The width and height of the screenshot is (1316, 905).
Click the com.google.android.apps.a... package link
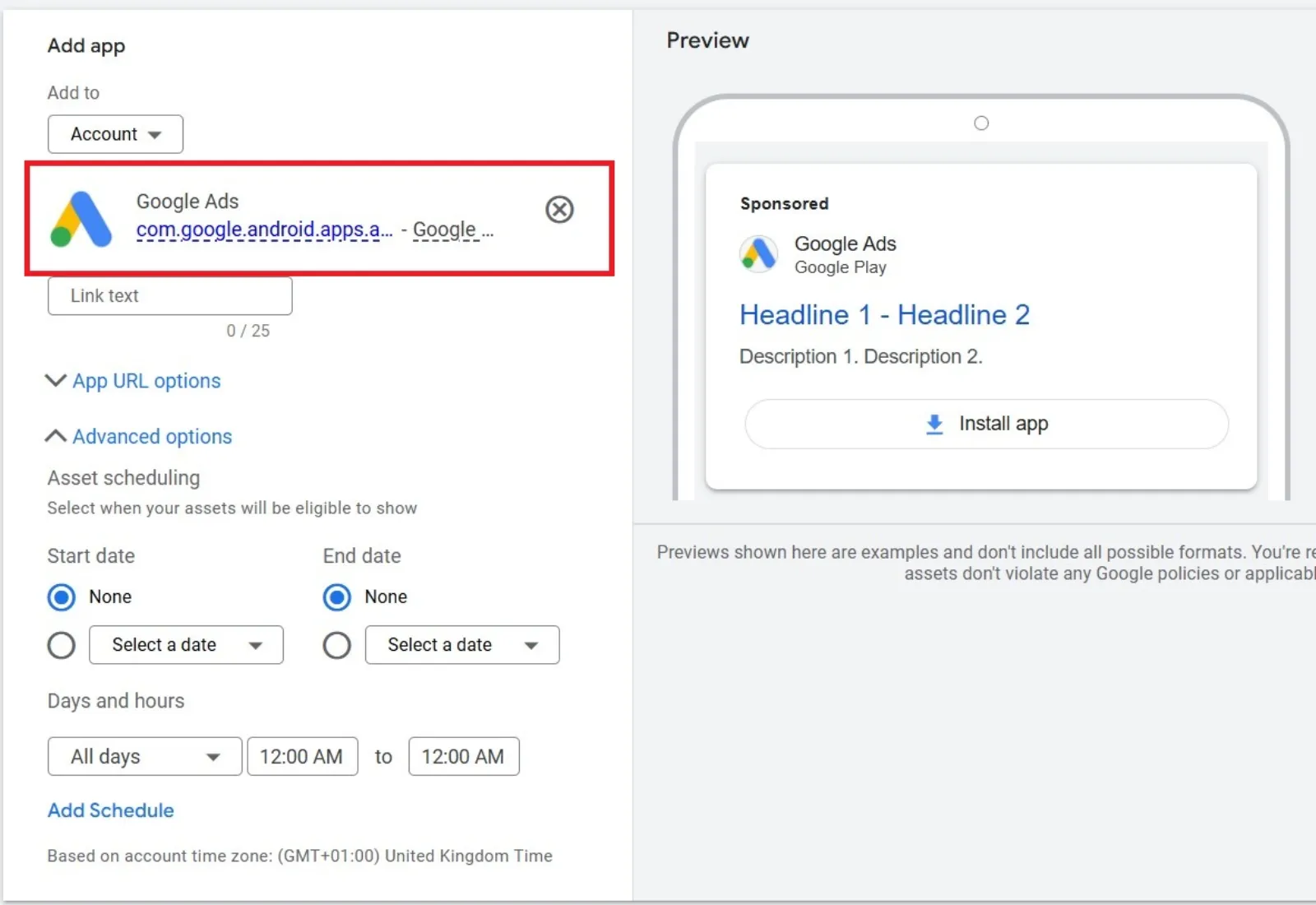pyautogui.click(x=264, y=230)
